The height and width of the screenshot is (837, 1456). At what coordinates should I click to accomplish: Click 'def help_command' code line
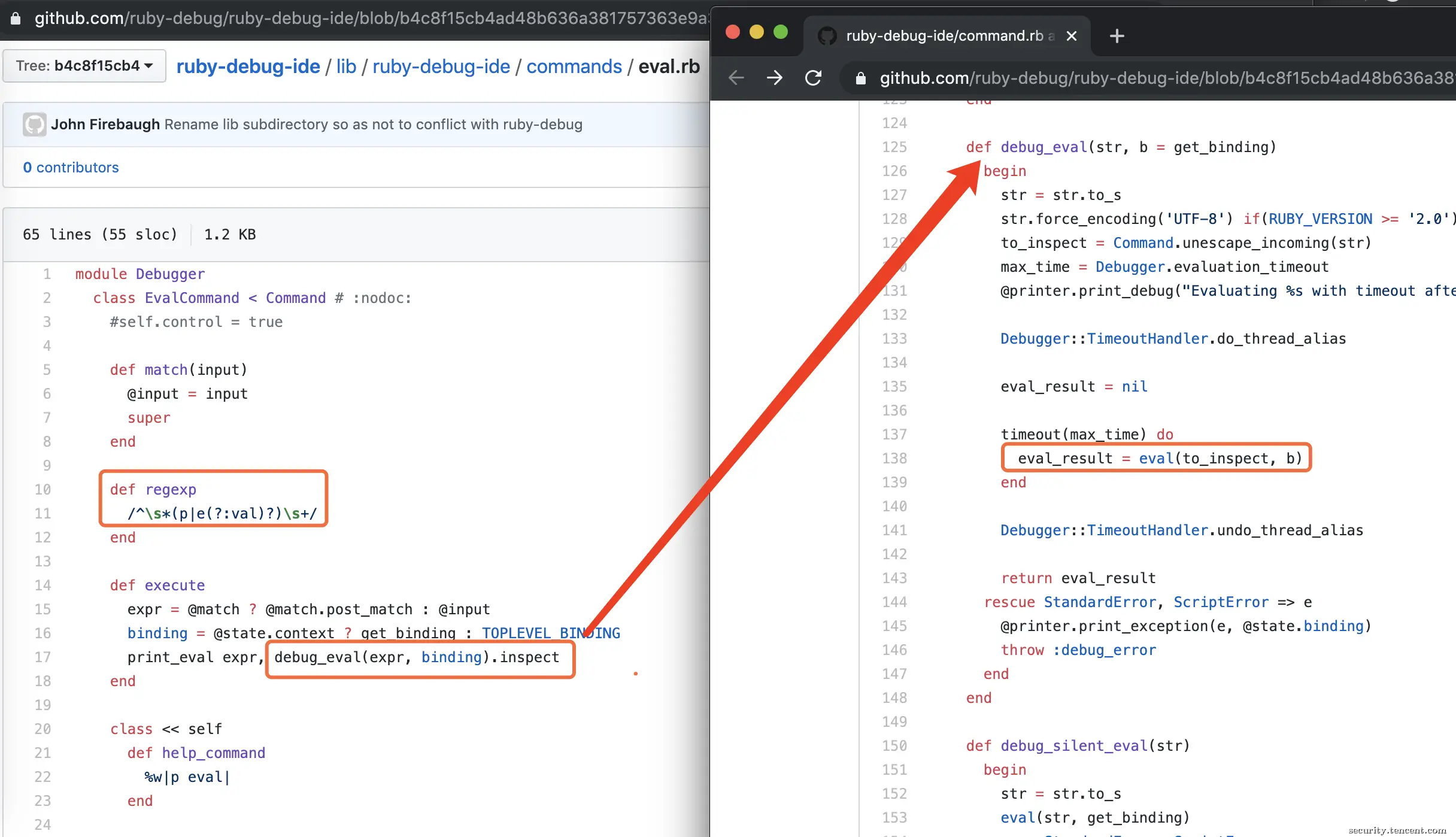click(x=196, y=753)
